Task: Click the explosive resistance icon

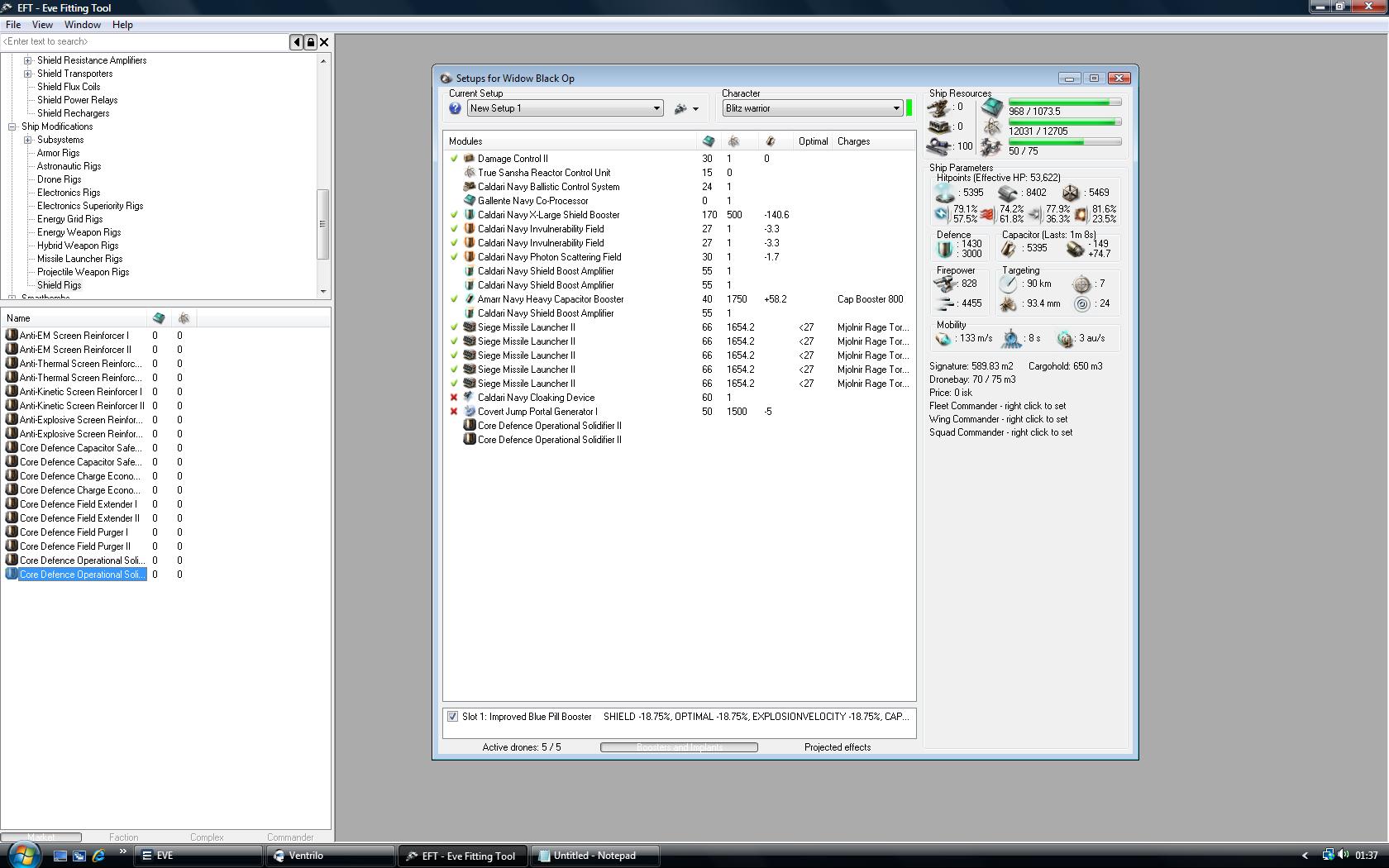Action: click(x=1081, y=214)
